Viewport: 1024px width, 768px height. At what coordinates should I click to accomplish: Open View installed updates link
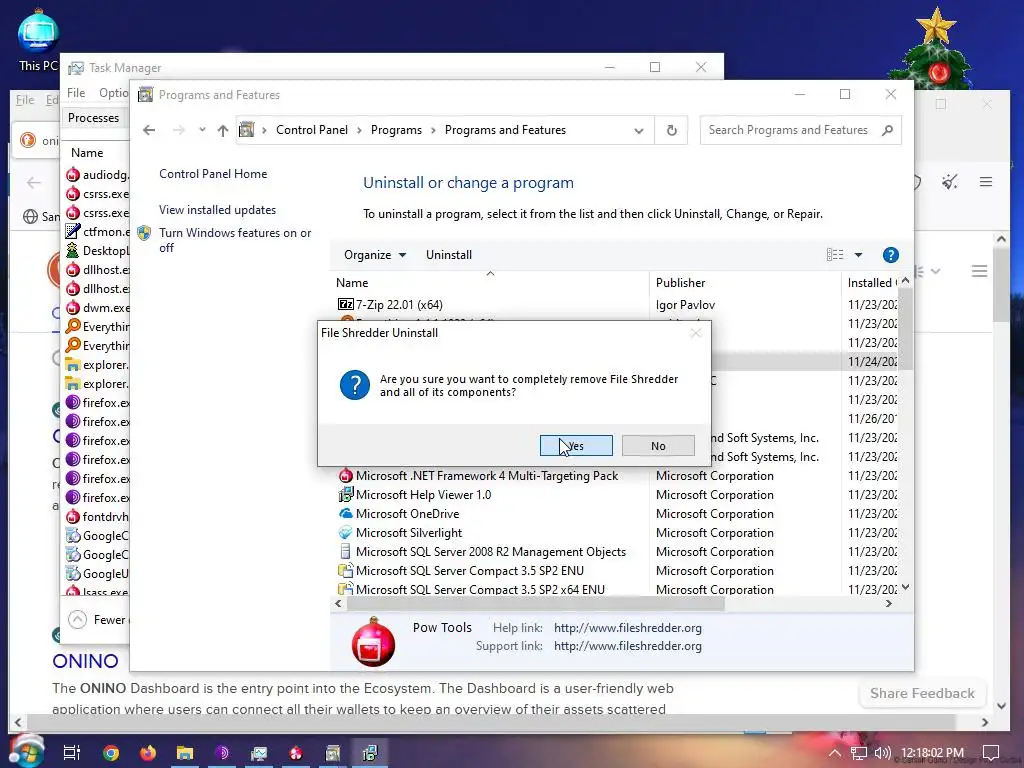[217, 210]
